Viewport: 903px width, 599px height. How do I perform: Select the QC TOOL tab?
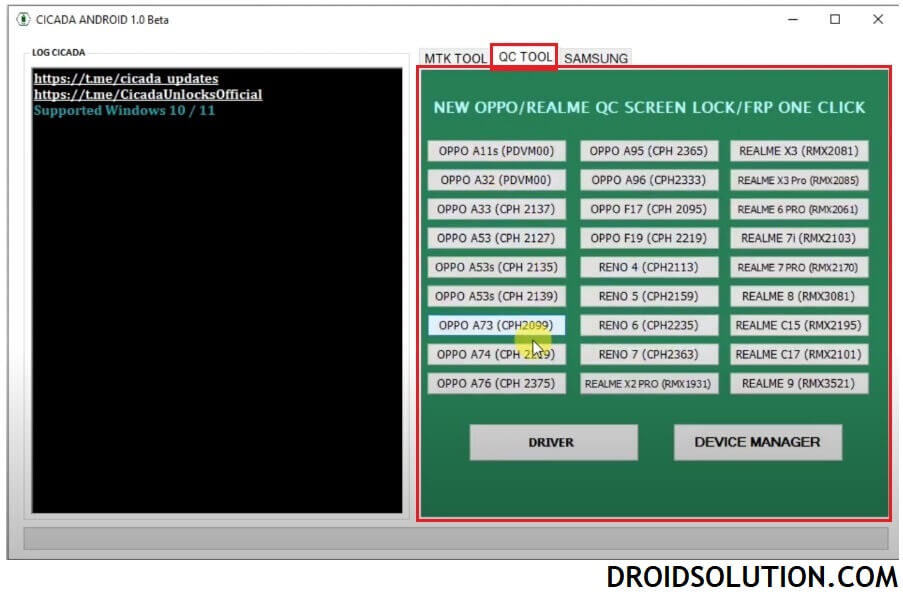(x=524, y=57)
